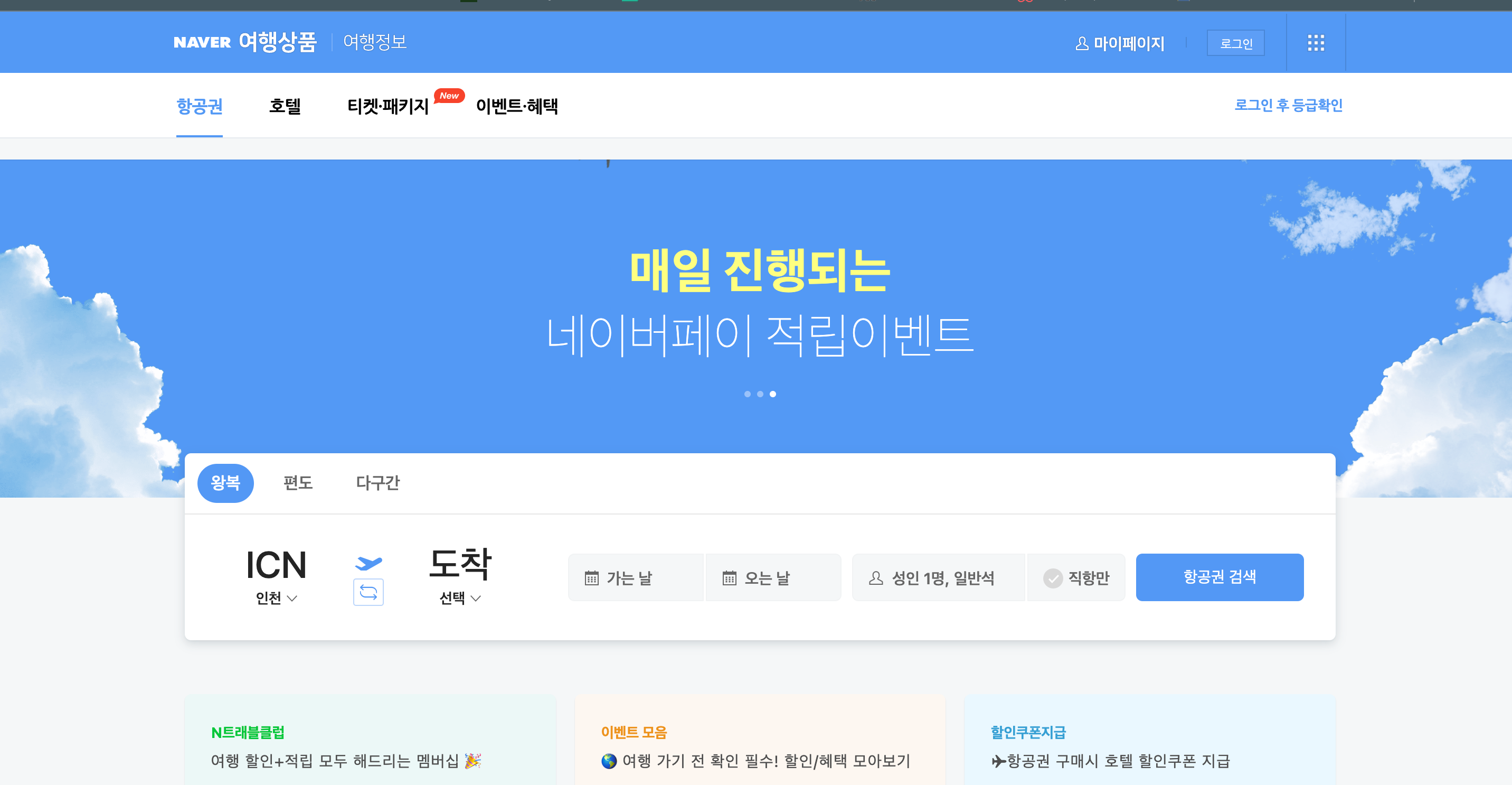The width and height of the screenshot is (1512, 785).
Task: Click the blue airplane icon between airports
Action: 368,563
